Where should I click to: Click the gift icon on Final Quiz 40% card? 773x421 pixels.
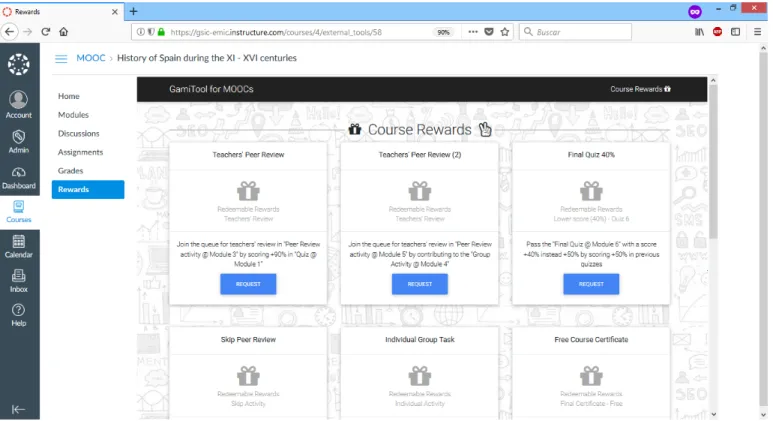(591, 191)
